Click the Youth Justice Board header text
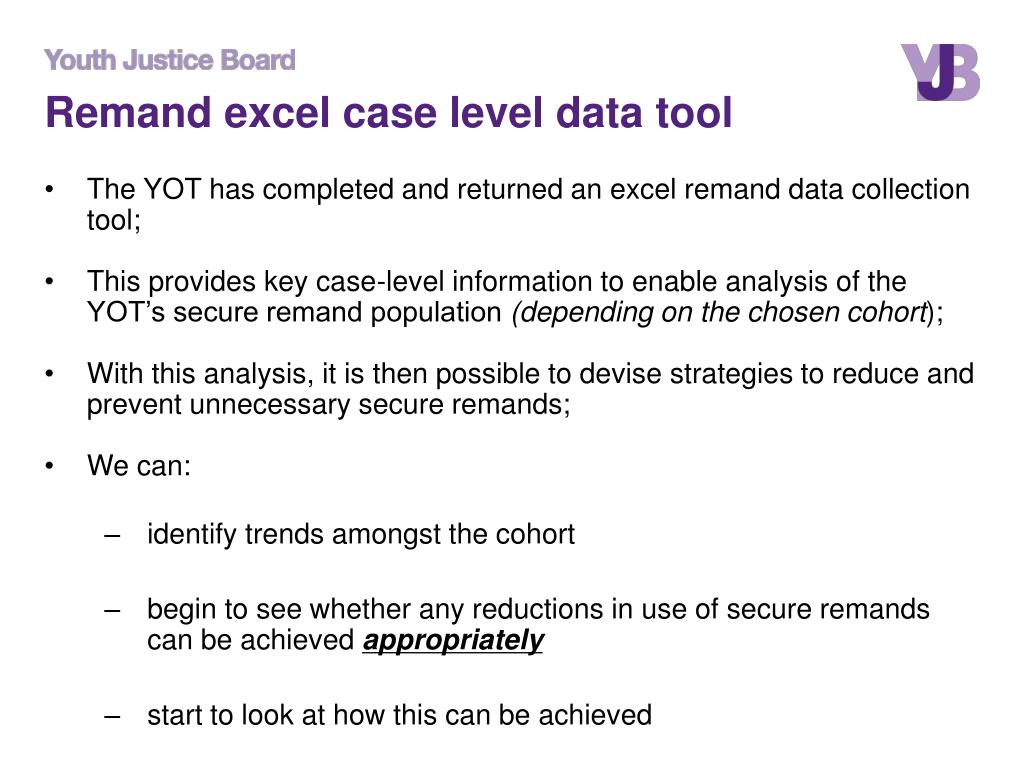 pyautogui.click(x=170, y=61)
